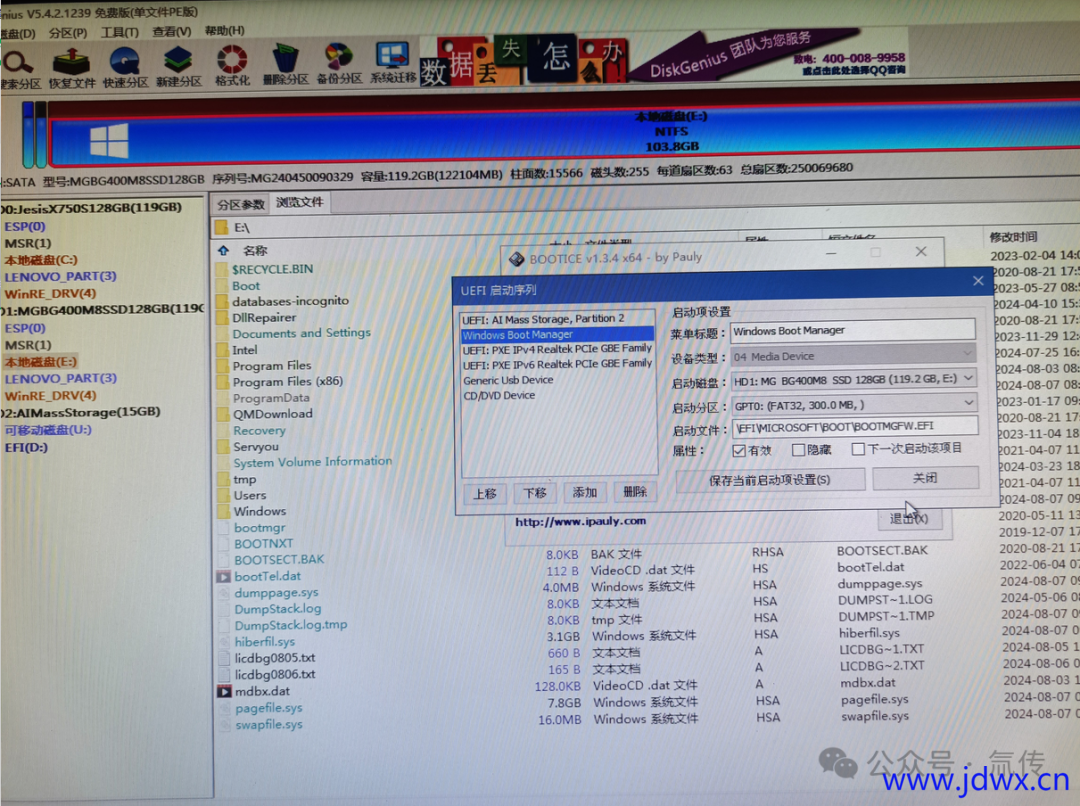The width and height of the screenshot is (1080, 806).
Task: Click the 删除 button in UEFI dialog
Action: pos(634,491)
